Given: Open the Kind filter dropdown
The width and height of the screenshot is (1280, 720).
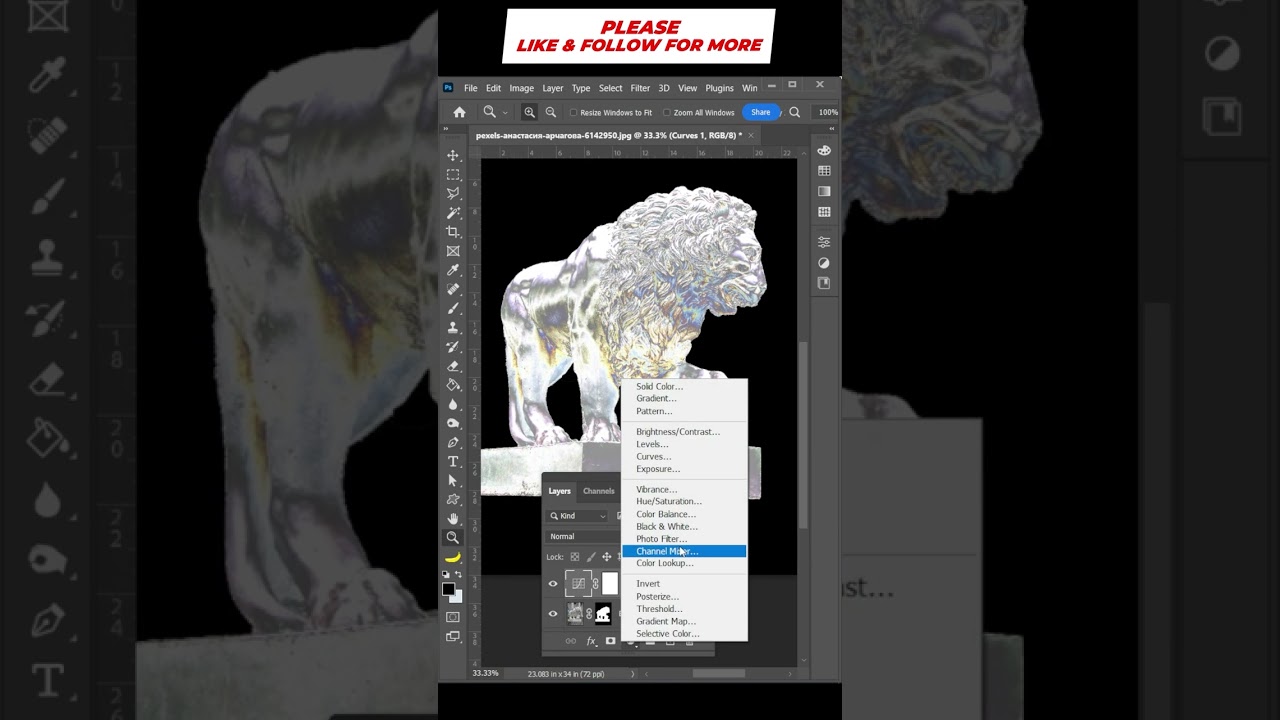Looking at the screenshot, I should point(577,516).
